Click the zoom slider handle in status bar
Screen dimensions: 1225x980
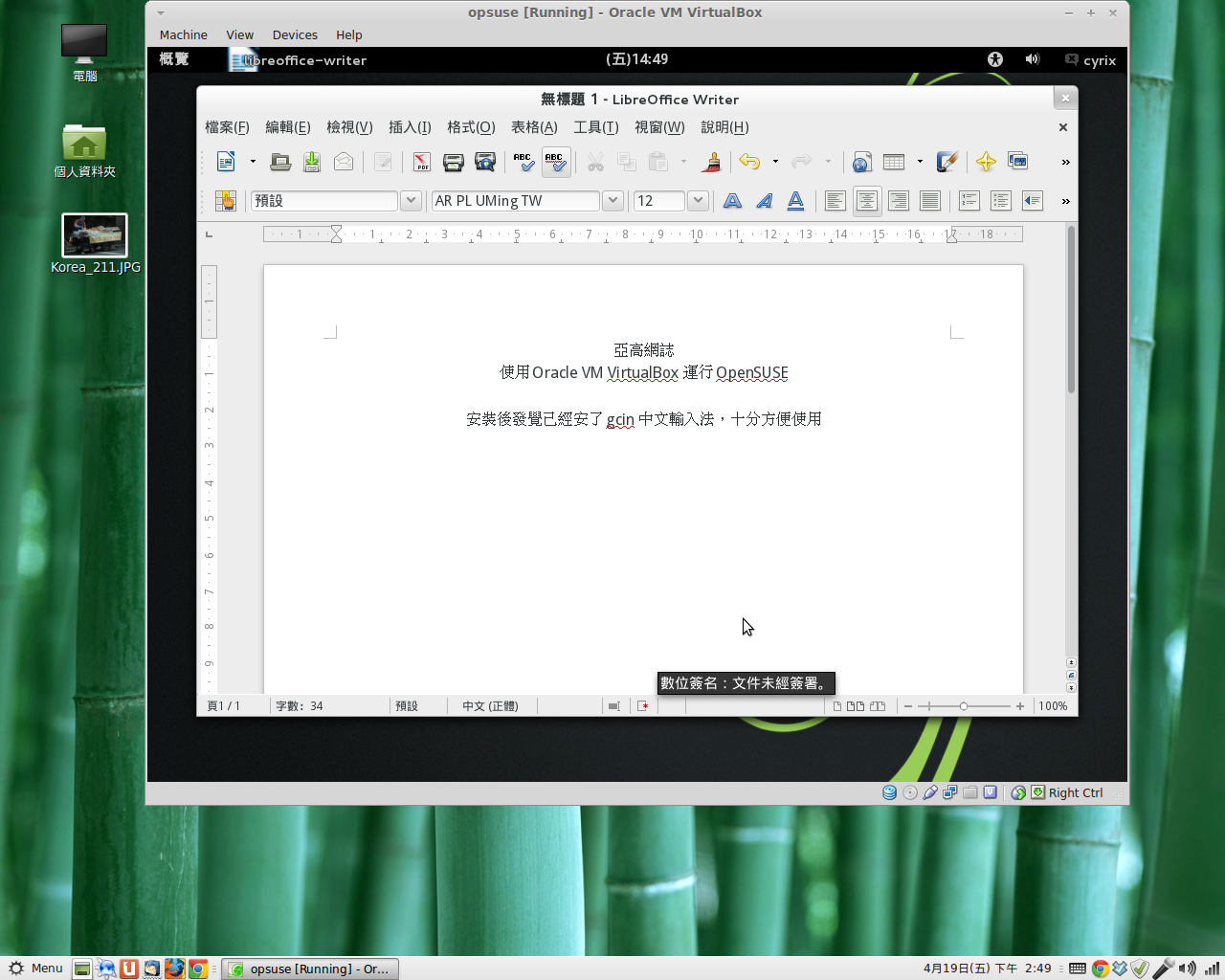[964, 706]
